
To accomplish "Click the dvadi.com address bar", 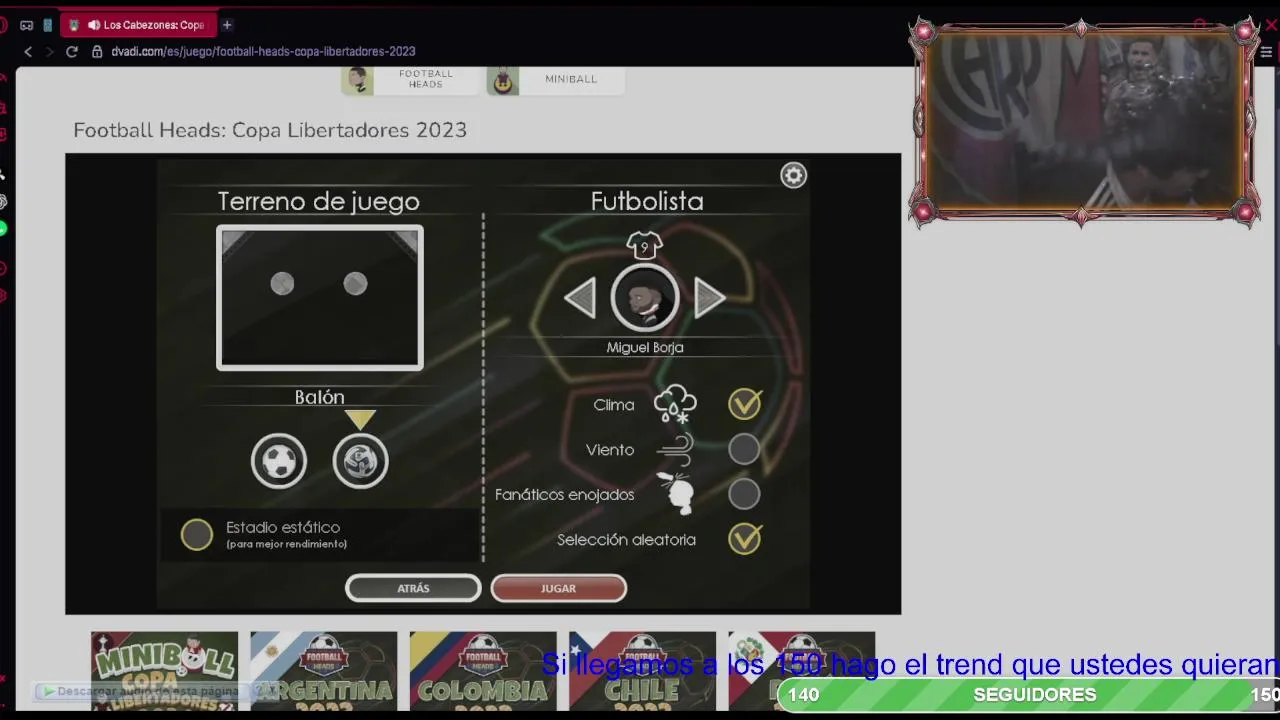I will tap(263, 51).
